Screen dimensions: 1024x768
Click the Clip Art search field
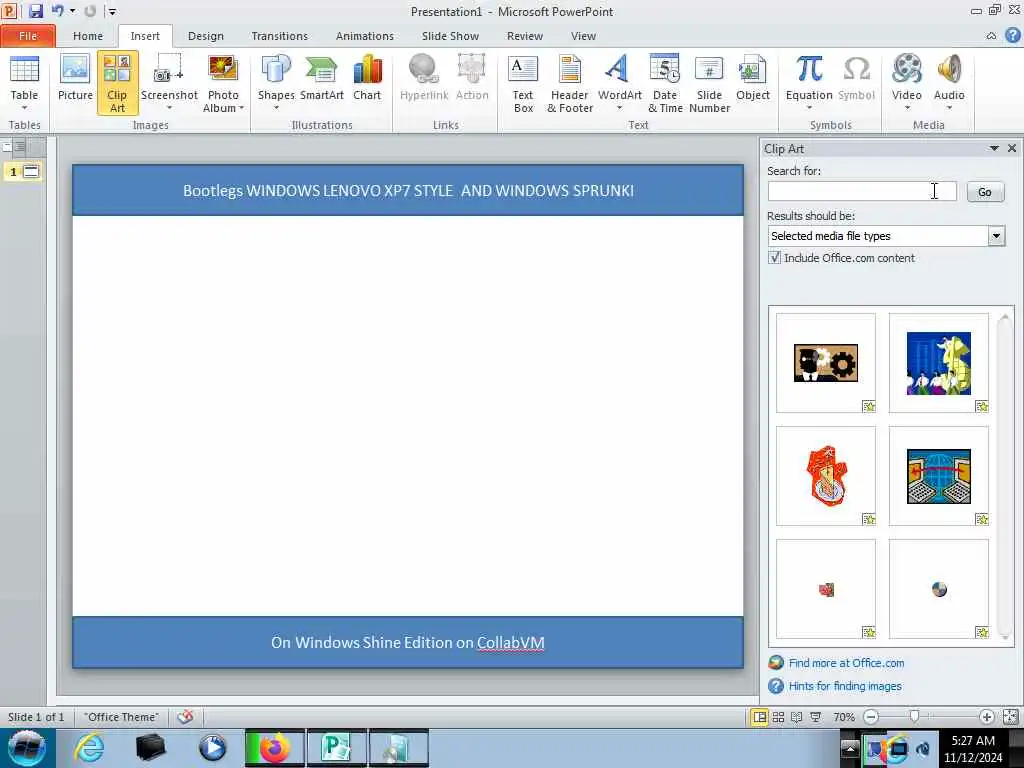(862, 191)
